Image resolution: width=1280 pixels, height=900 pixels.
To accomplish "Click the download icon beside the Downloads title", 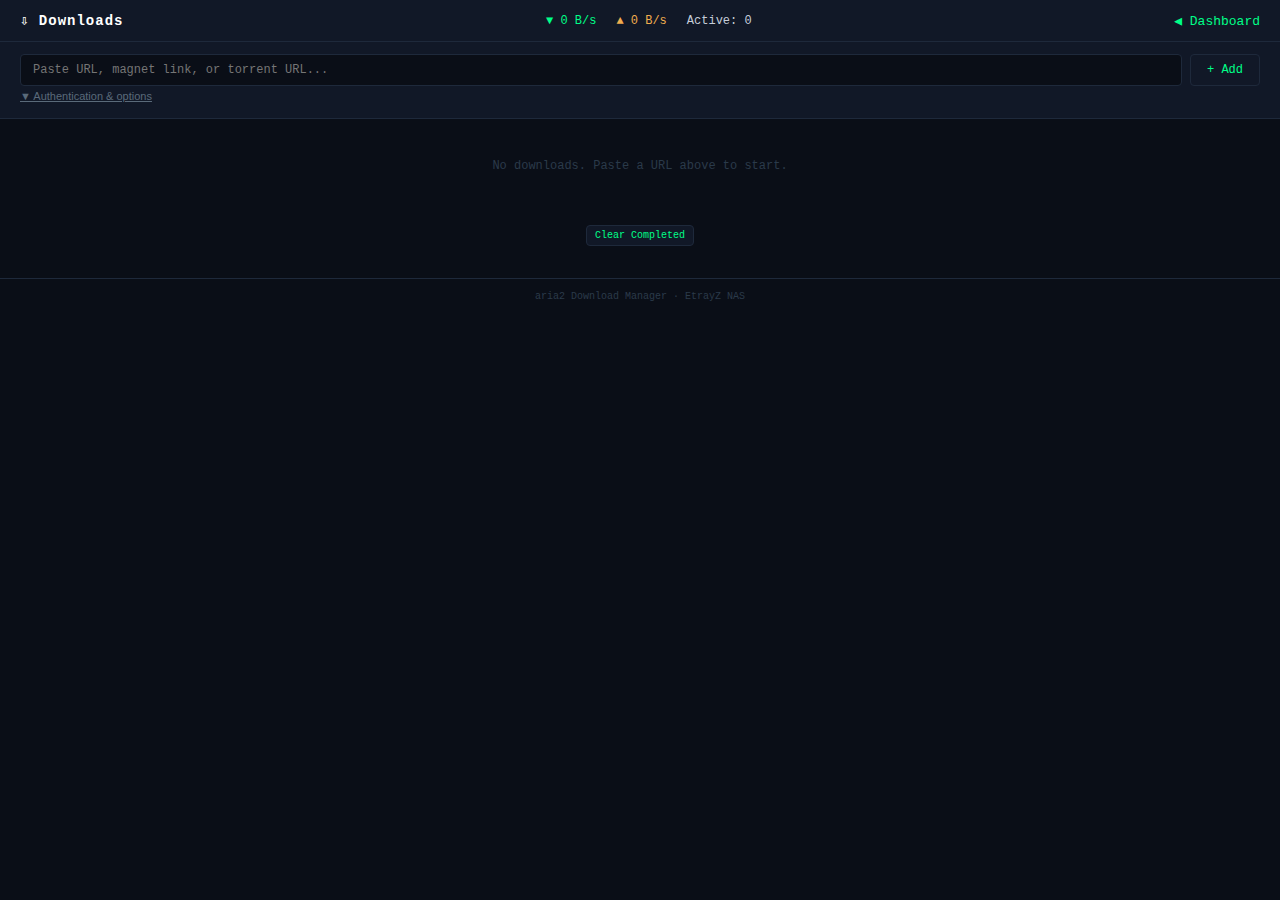I will [25, 20].
